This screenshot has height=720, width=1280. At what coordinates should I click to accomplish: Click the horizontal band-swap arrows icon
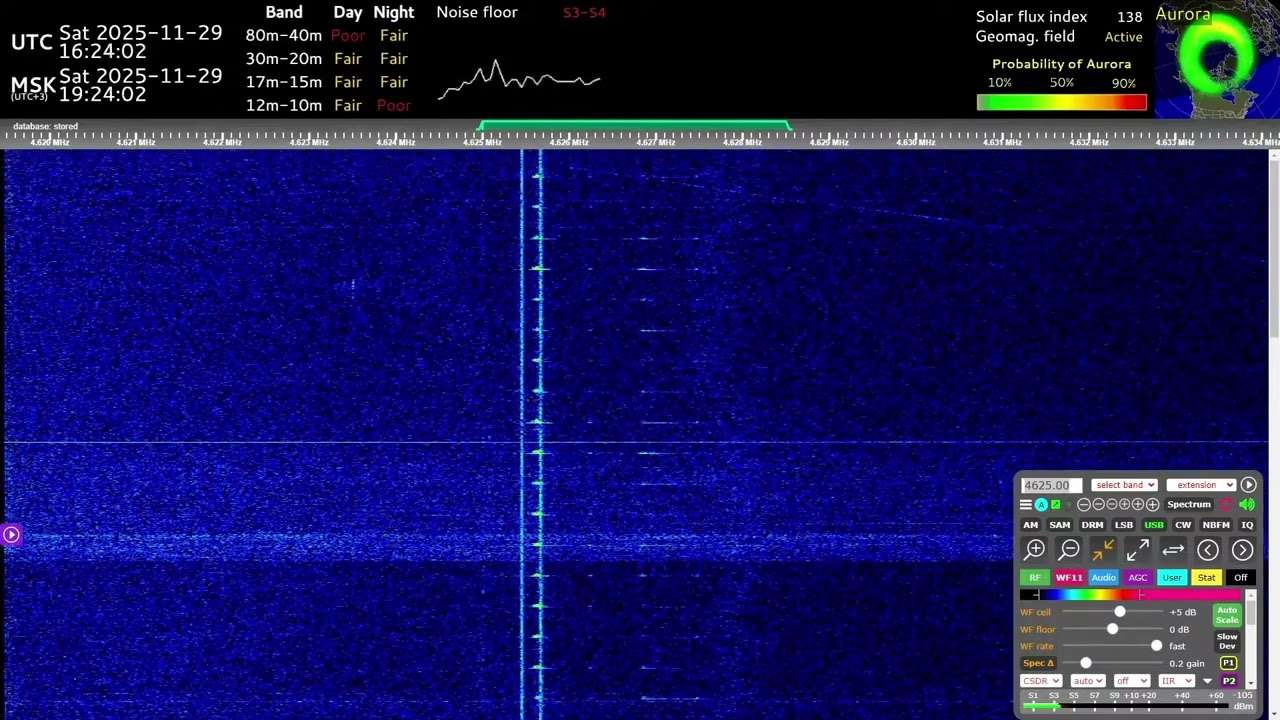[x=1173, y=550]
